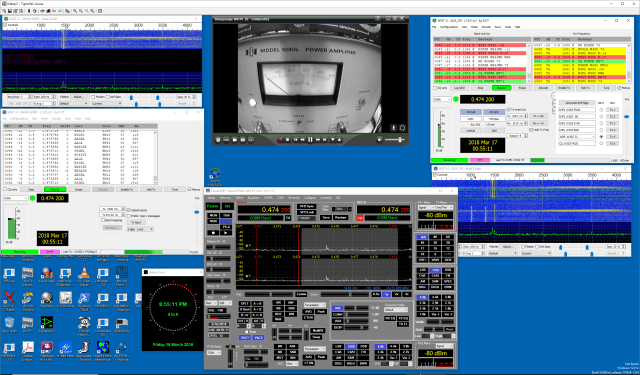This screenshot has height=375, width=640.
Task: Open the Recycle Bin desktop icon
Action: coord(9,323)
